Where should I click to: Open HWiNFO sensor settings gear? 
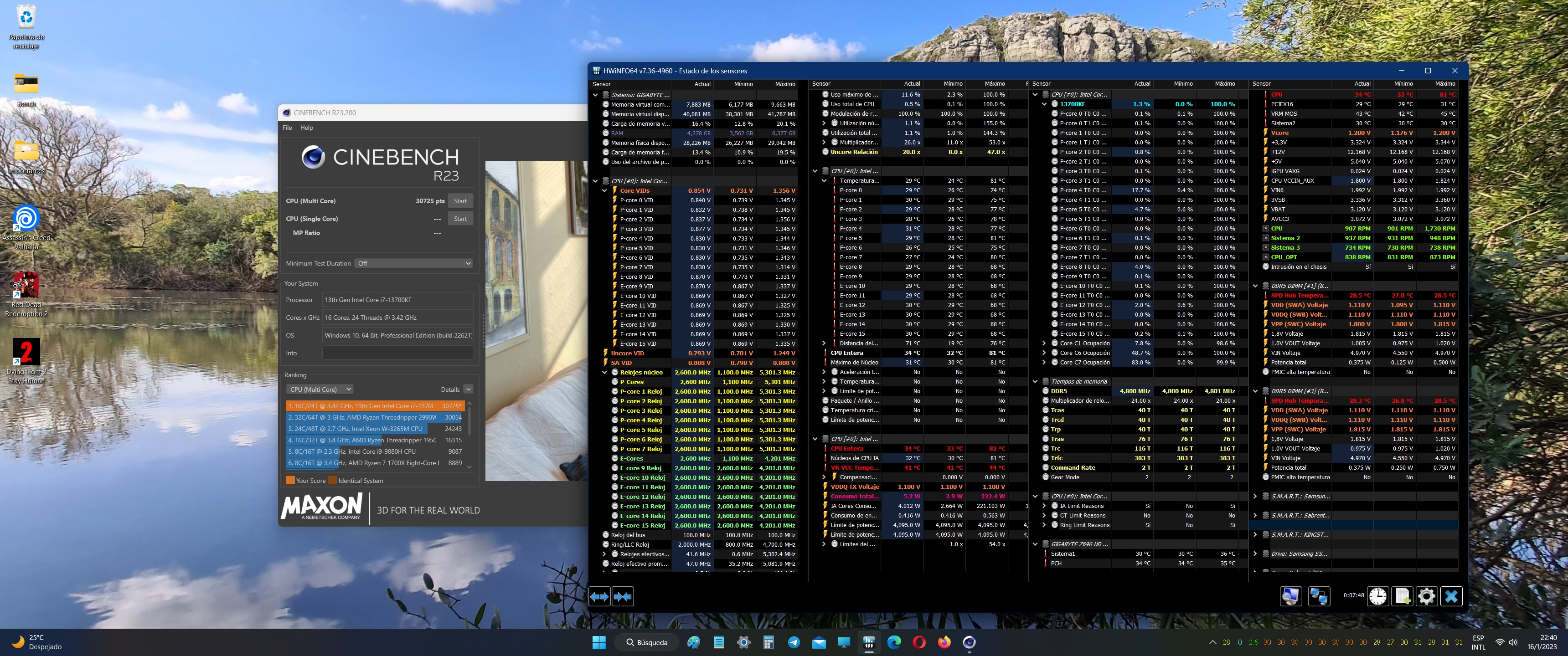tap(1426, 596)
